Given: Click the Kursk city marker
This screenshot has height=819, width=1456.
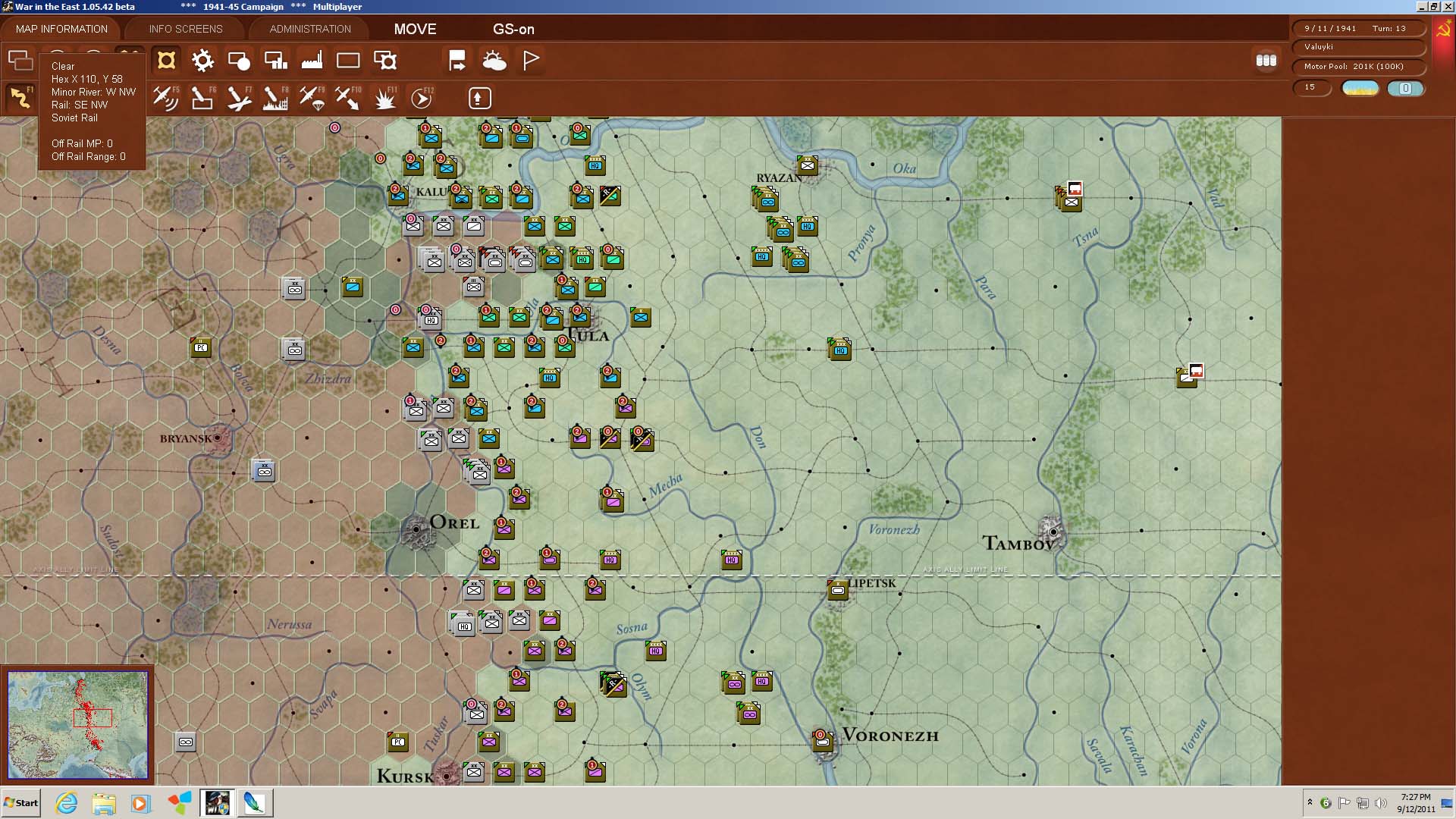Looking at the screenshot, I should click(447, 776).
